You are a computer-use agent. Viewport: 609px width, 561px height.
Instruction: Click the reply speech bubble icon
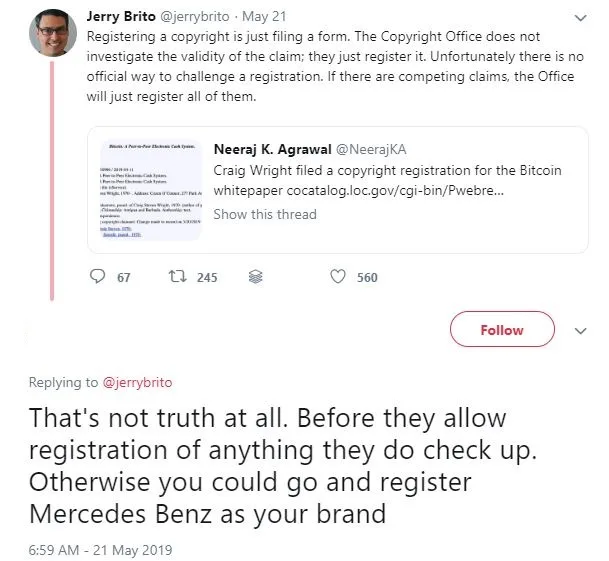pyautogui.click(x=97, y=277)
